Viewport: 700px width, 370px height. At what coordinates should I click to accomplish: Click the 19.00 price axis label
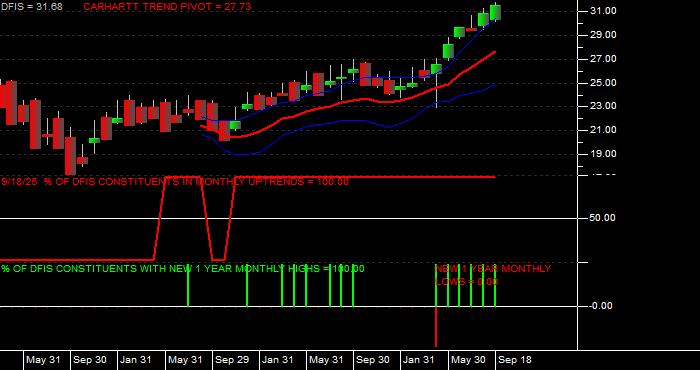click(x=604, y=154)
